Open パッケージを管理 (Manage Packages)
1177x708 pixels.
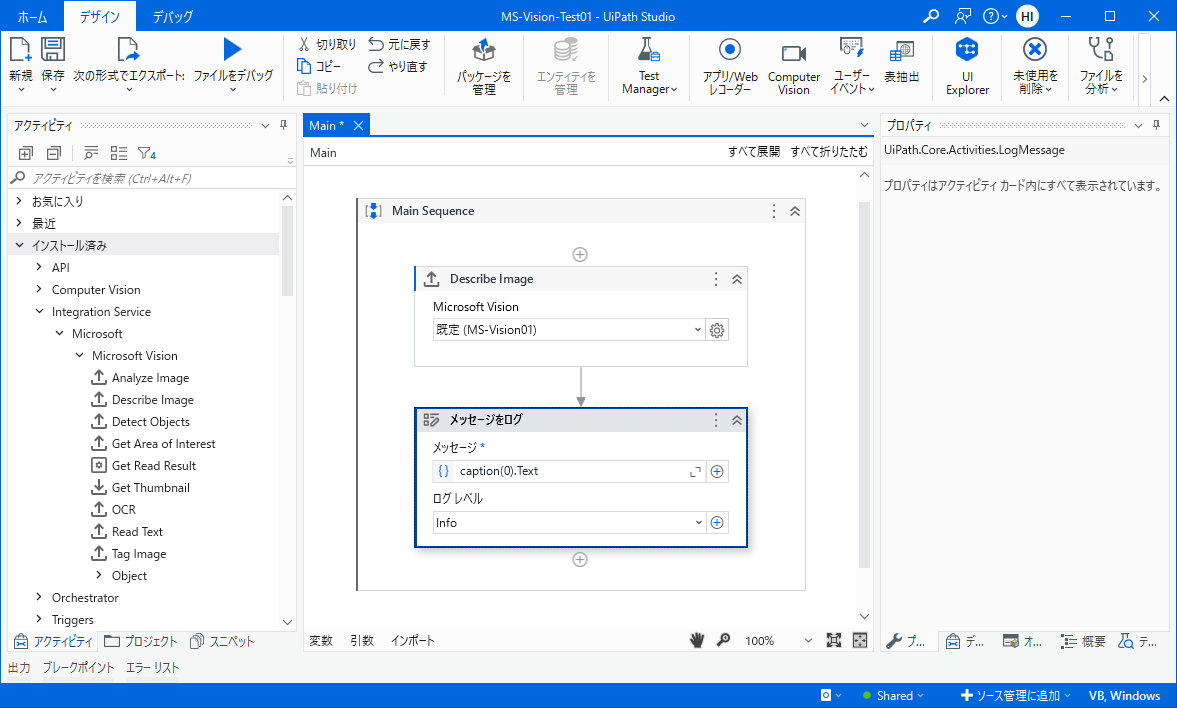coord(484,66)
